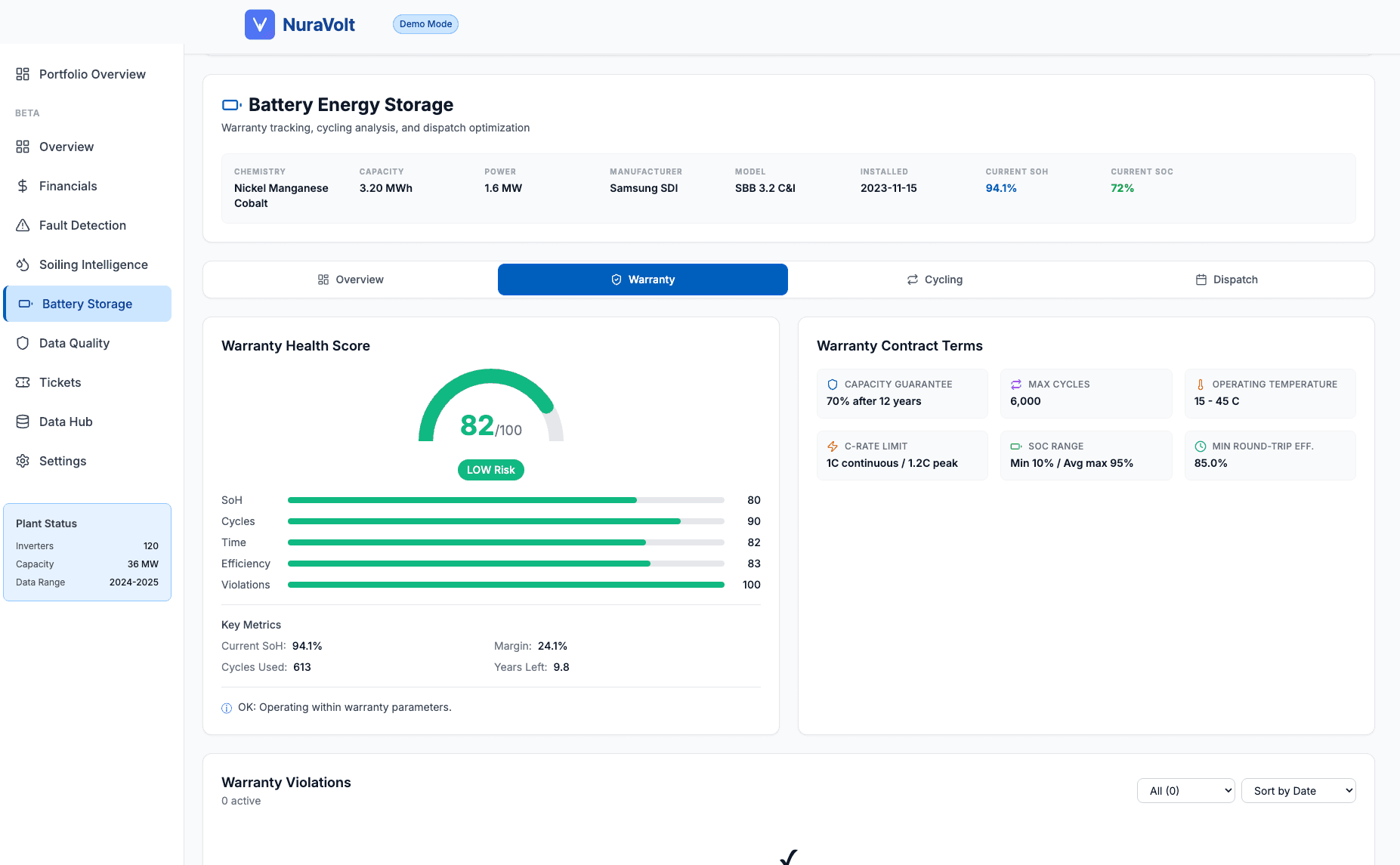The width and height of the screenshot is (1400, 865).
Task: Switch to the Overview tab
Action: click(x=351, y=280)
